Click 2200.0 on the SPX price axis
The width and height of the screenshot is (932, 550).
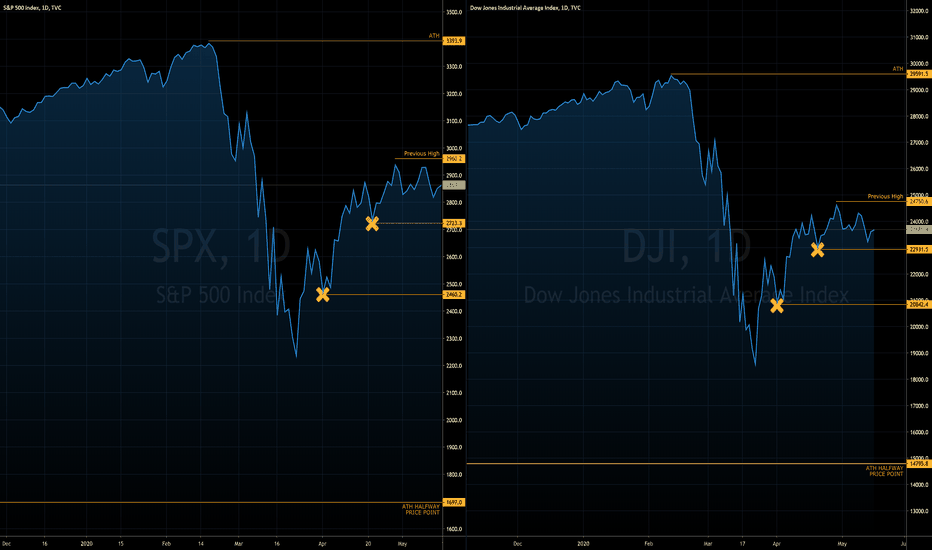[x=454, y=366]
